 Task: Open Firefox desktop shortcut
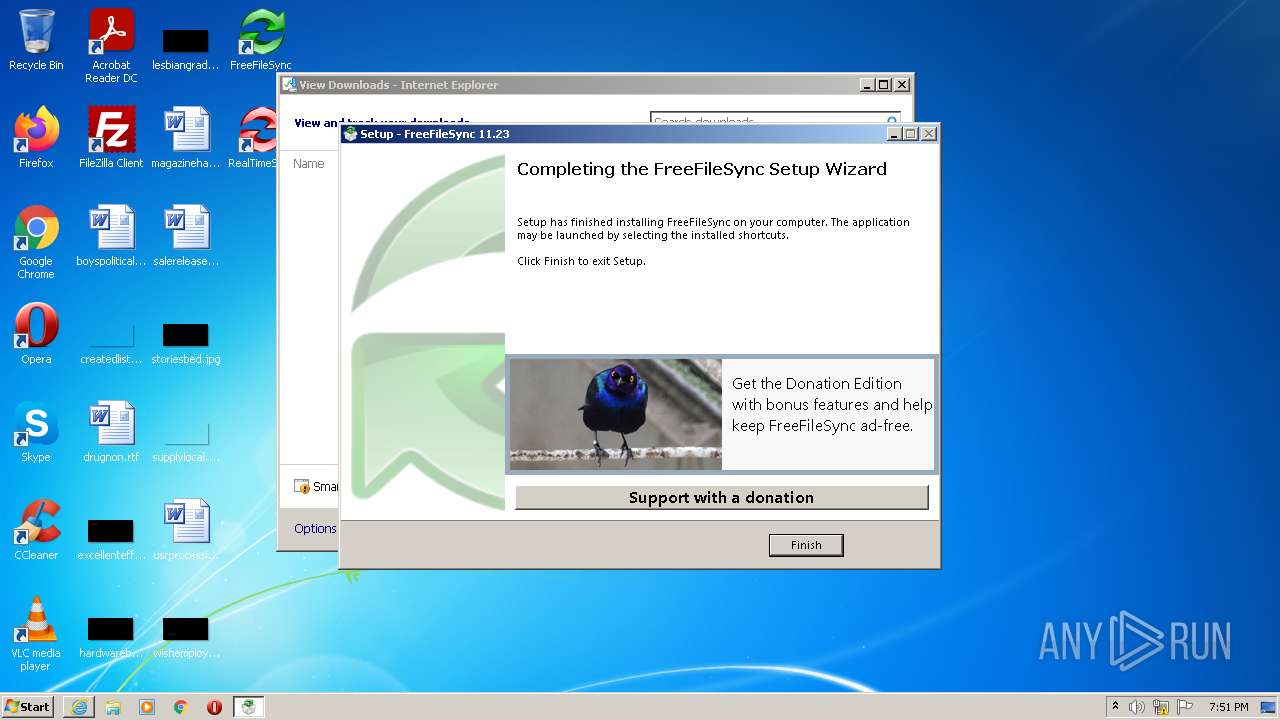point(36,138)
